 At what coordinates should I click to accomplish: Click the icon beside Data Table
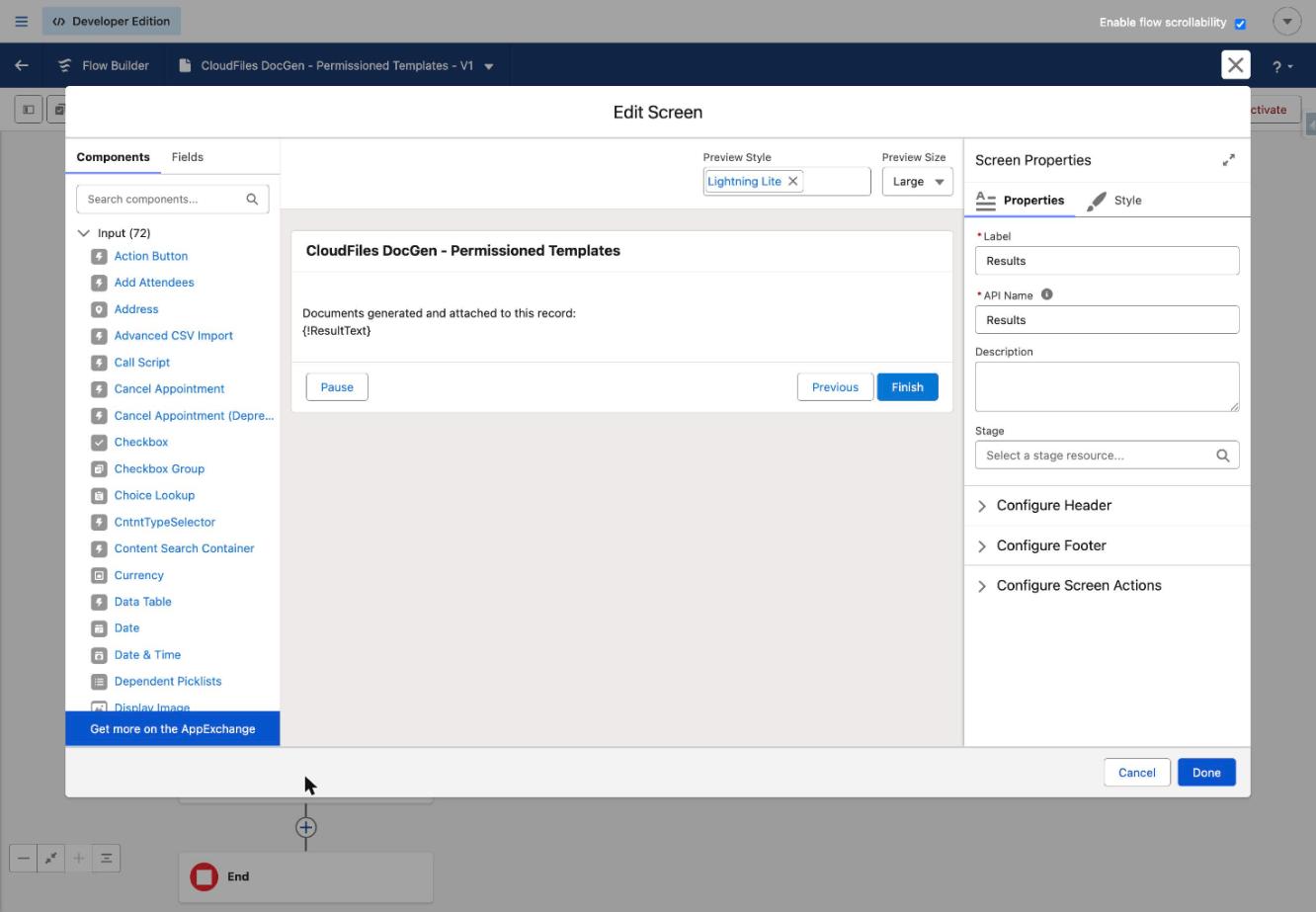coord(99,602)
